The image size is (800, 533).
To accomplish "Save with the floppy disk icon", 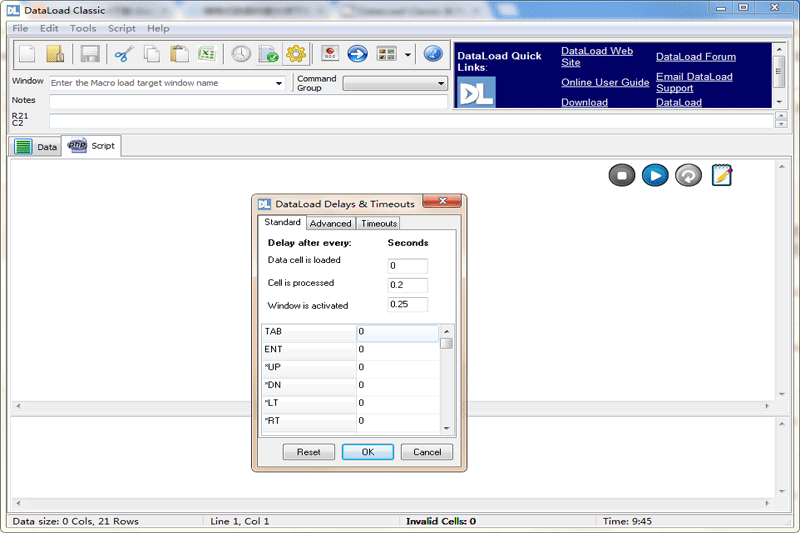I will coord(90,54).
